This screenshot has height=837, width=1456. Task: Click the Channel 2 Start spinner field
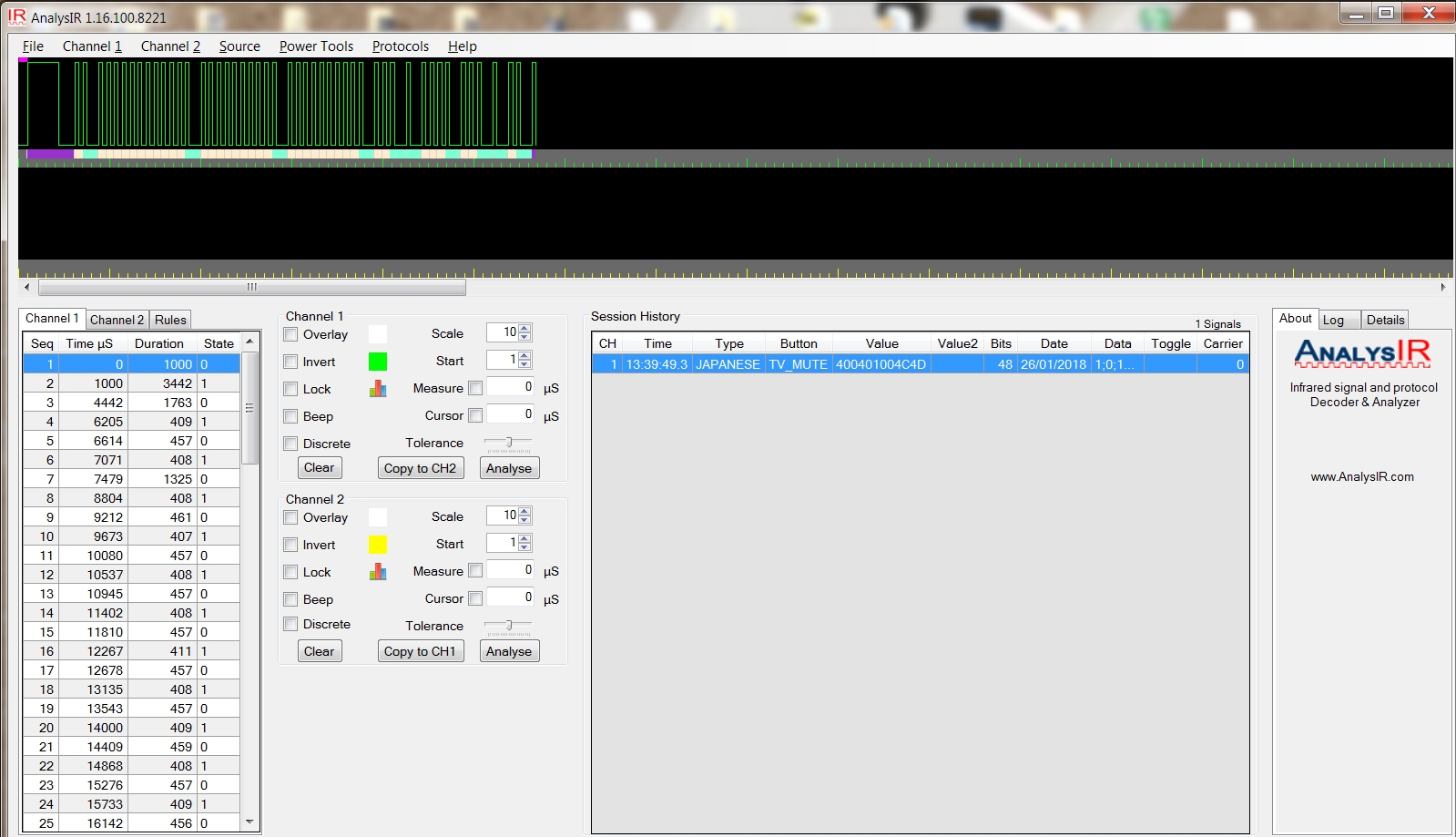click(x=509, y=543)
